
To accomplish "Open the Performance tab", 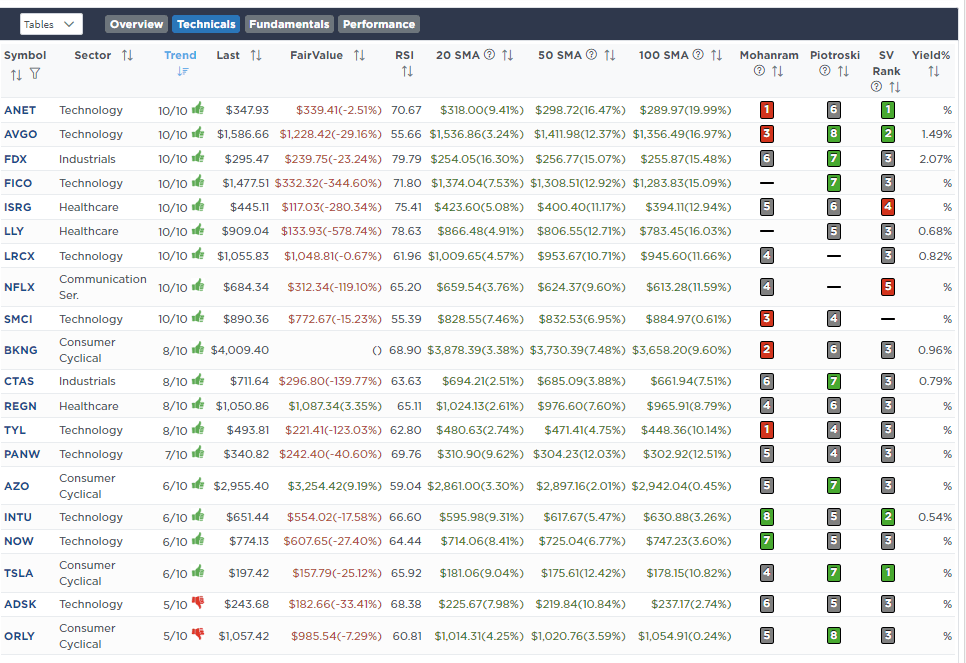I will [378, 24].
